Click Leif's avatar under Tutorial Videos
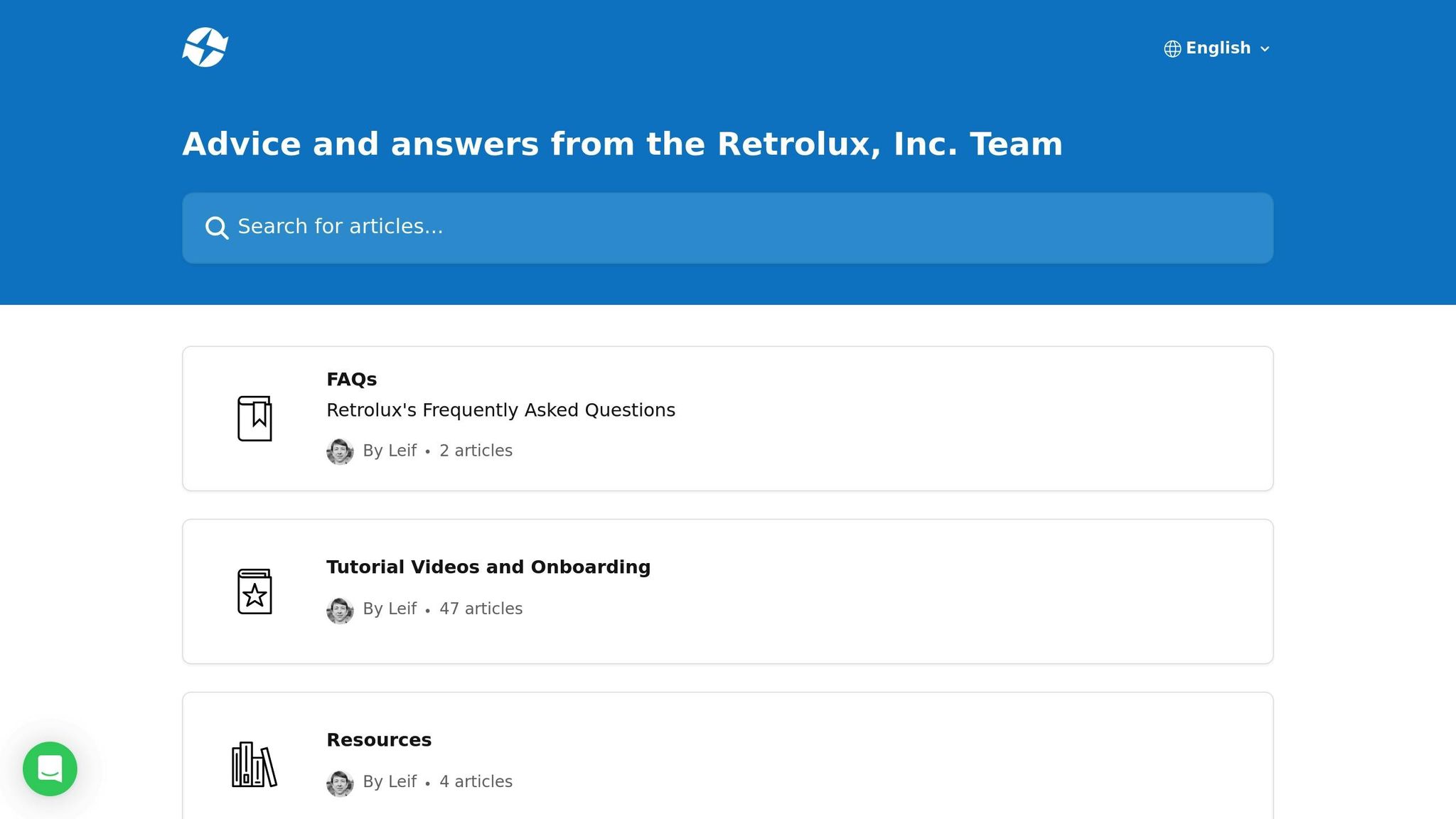This screenshot has width=1456, height=819. tap(340, 609)
